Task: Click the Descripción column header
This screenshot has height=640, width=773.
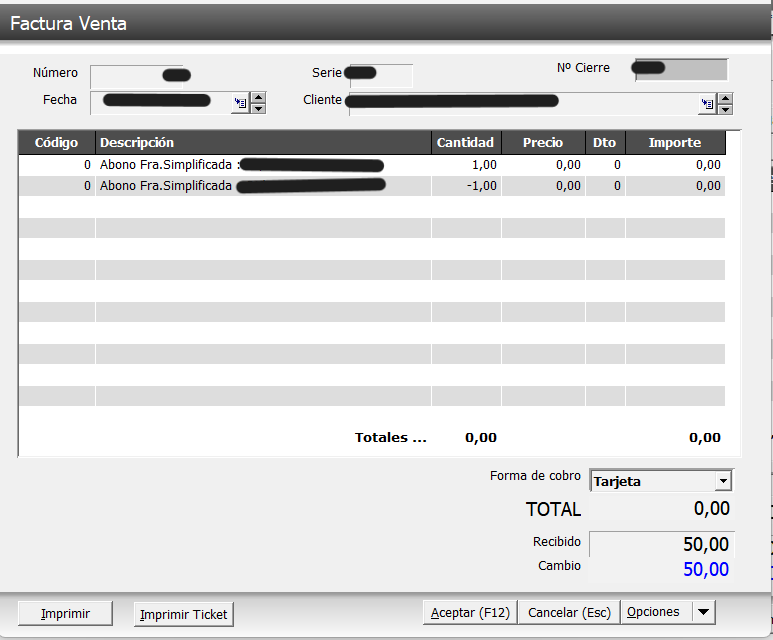Action: click(x=263, y=143)
